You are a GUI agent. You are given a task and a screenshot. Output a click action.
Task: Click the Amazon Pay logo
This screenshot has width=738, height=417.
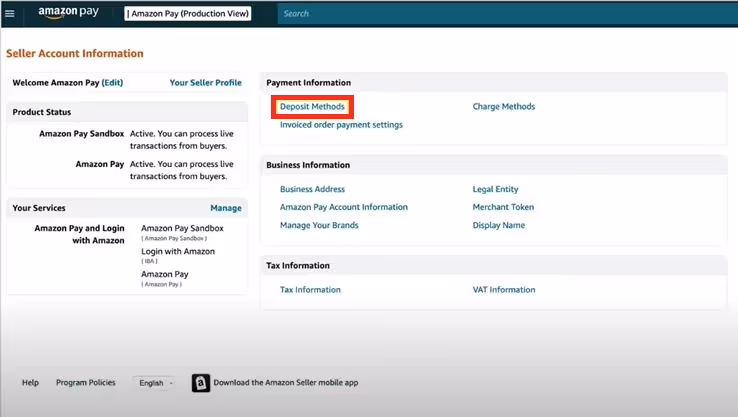(69, 13)
